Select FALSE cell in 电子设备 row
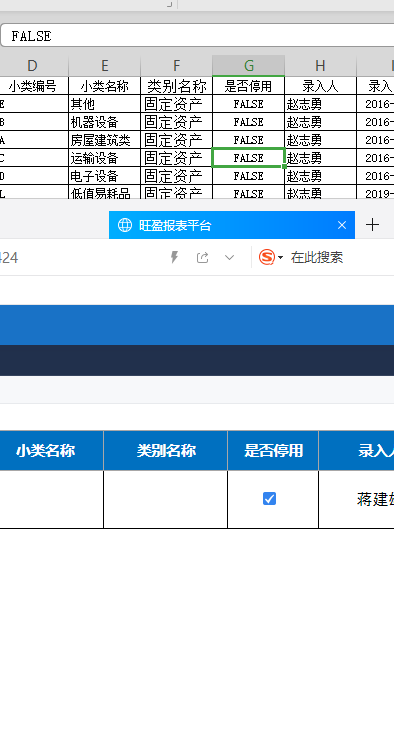This screenshot has width=394, height=744. coord(249,176)
